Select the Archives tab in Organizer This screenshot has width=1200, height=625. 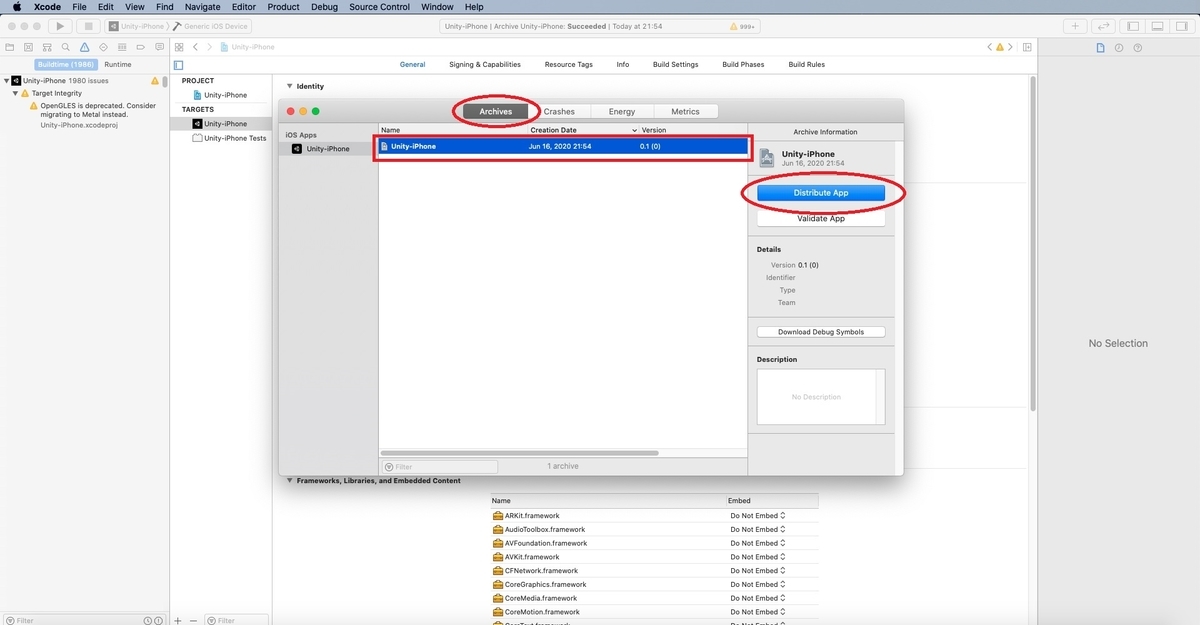point(496,112)
